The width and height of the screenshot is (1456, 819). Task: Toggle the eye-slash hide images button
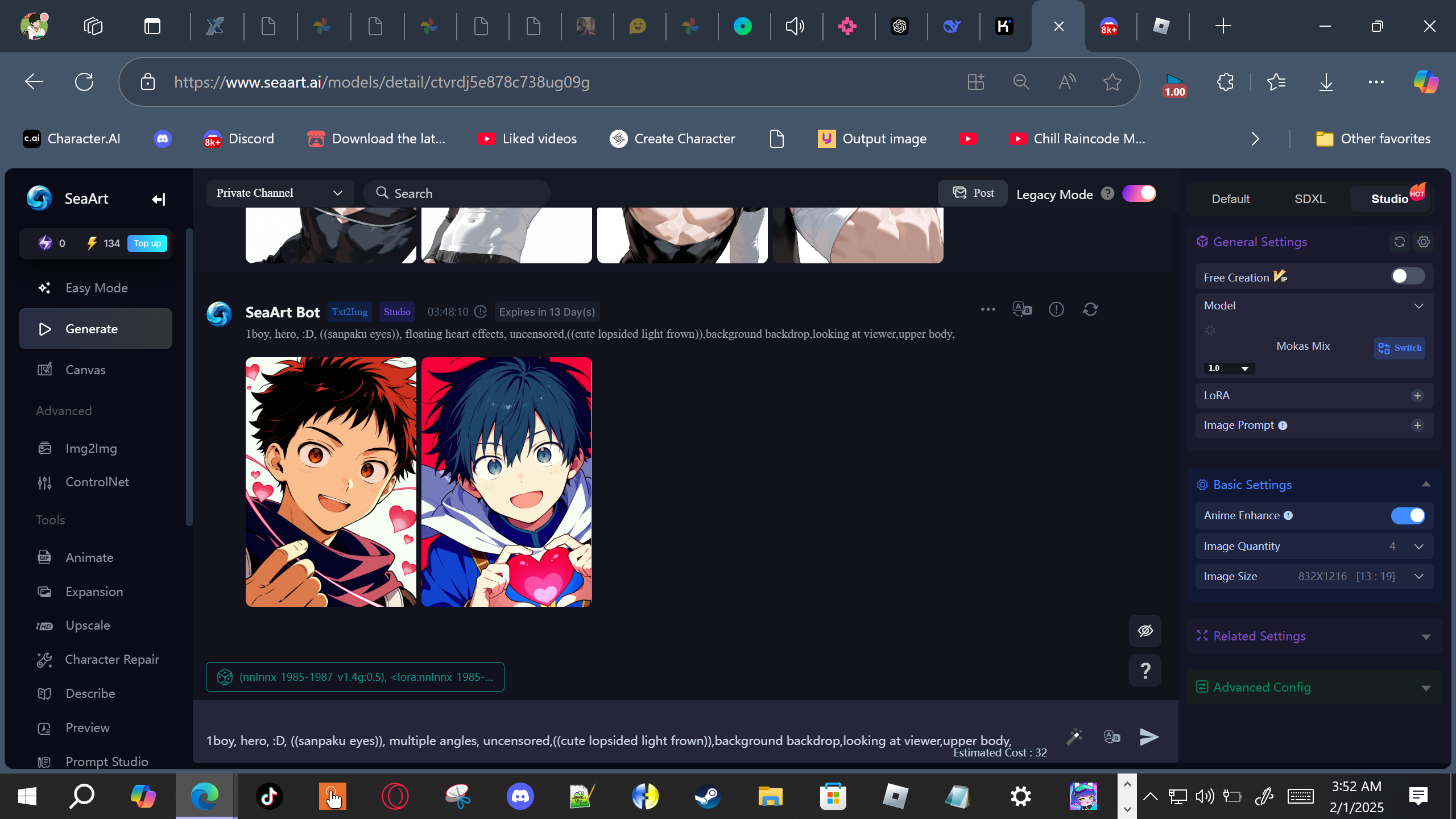click(x=1145, y=631)
